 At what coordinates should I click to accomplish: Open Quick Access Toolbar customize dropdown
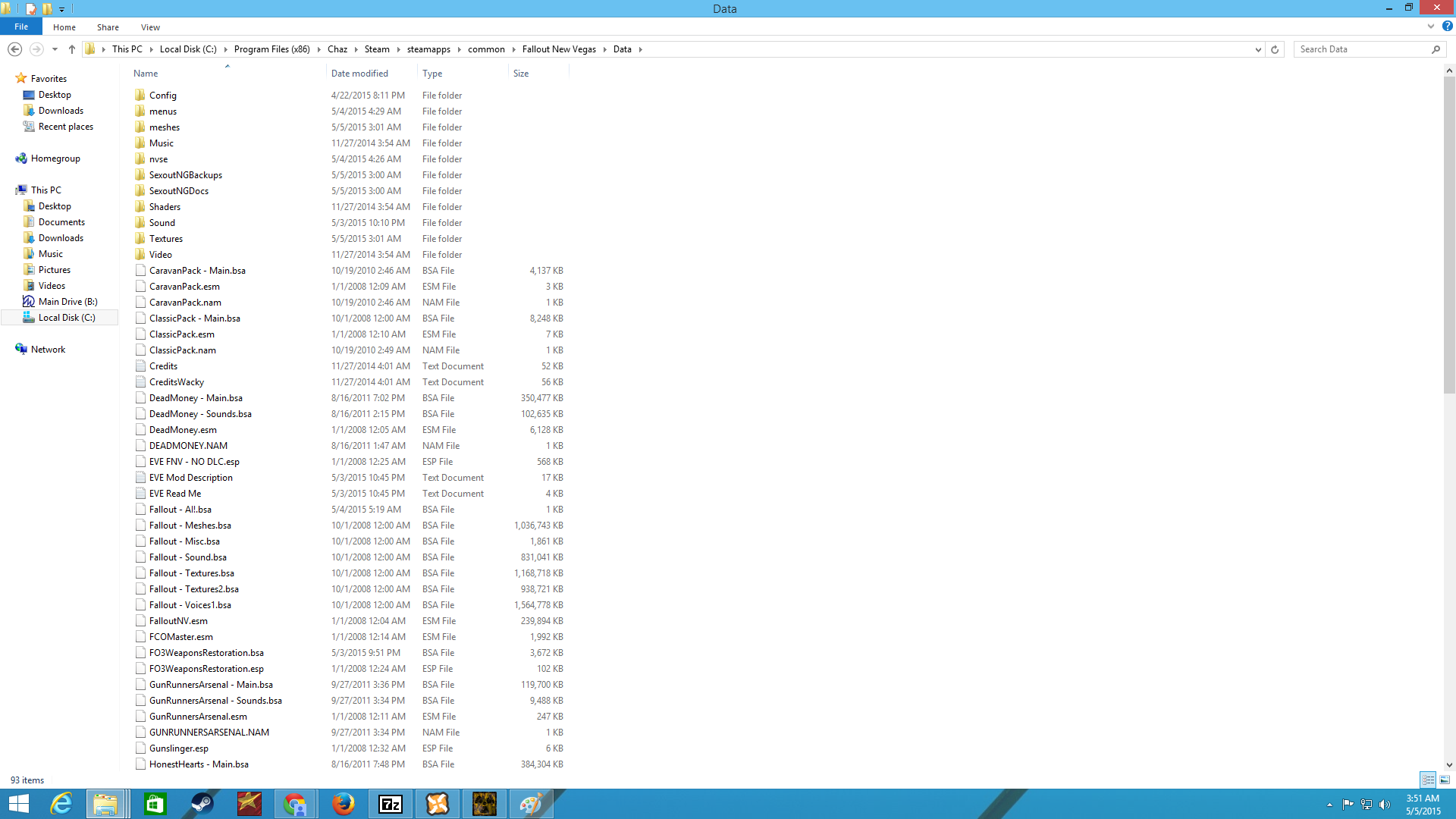(x=62, y=9)
